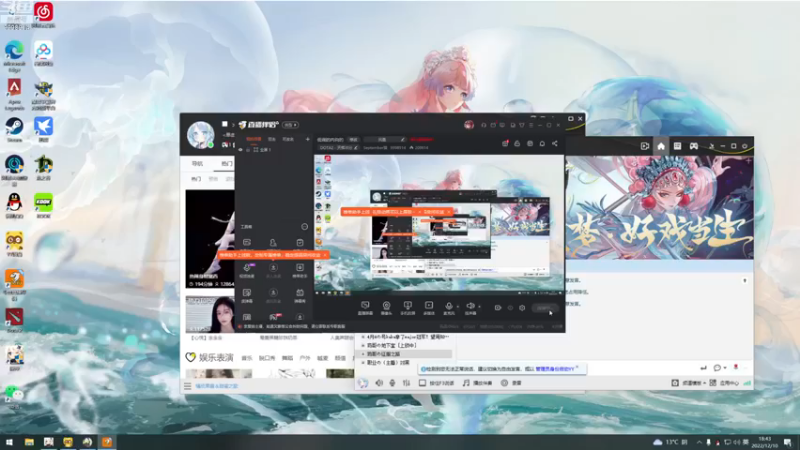This screenshot has width=800, height=450.
Task: Toggle hold-F2-to-talk checkbox in YY bar
Action: pos(422,383)
